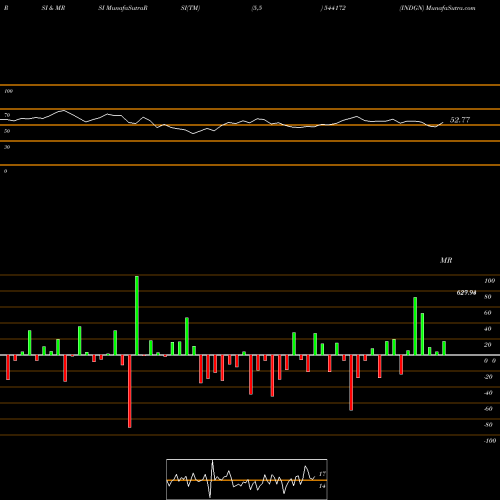Click the RSI axis label 30
This screenshot has height=500, width=500.
(7, 147)
